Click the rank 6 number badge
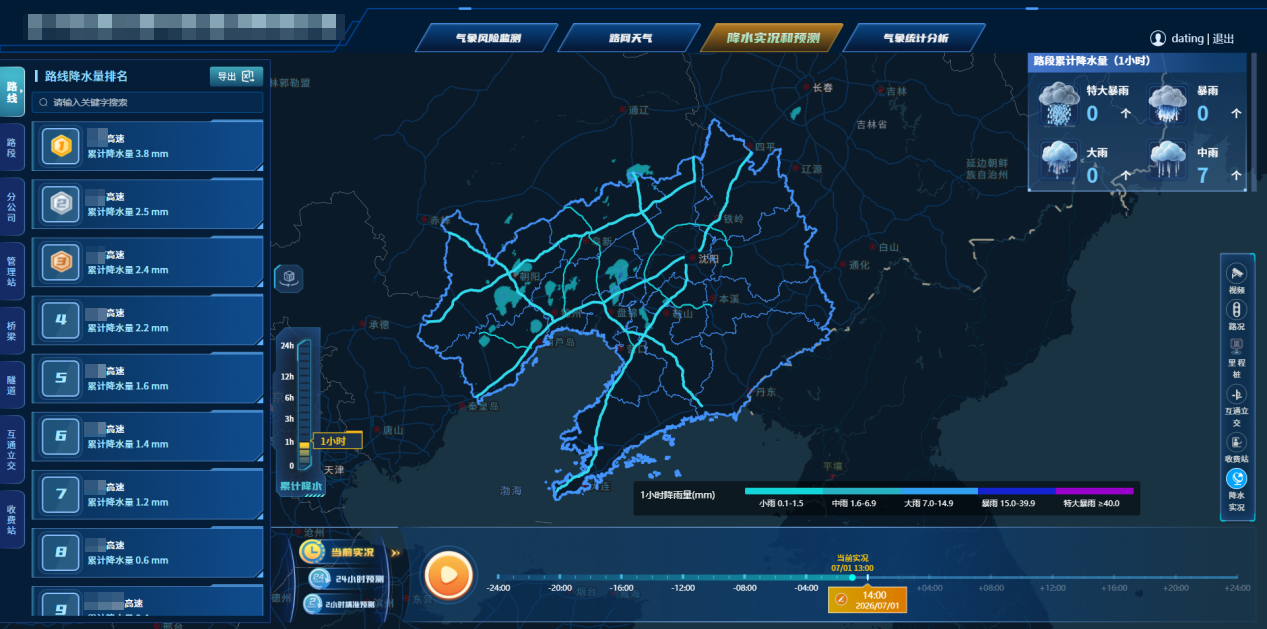The image size is (1267, 629). point(60,436)
